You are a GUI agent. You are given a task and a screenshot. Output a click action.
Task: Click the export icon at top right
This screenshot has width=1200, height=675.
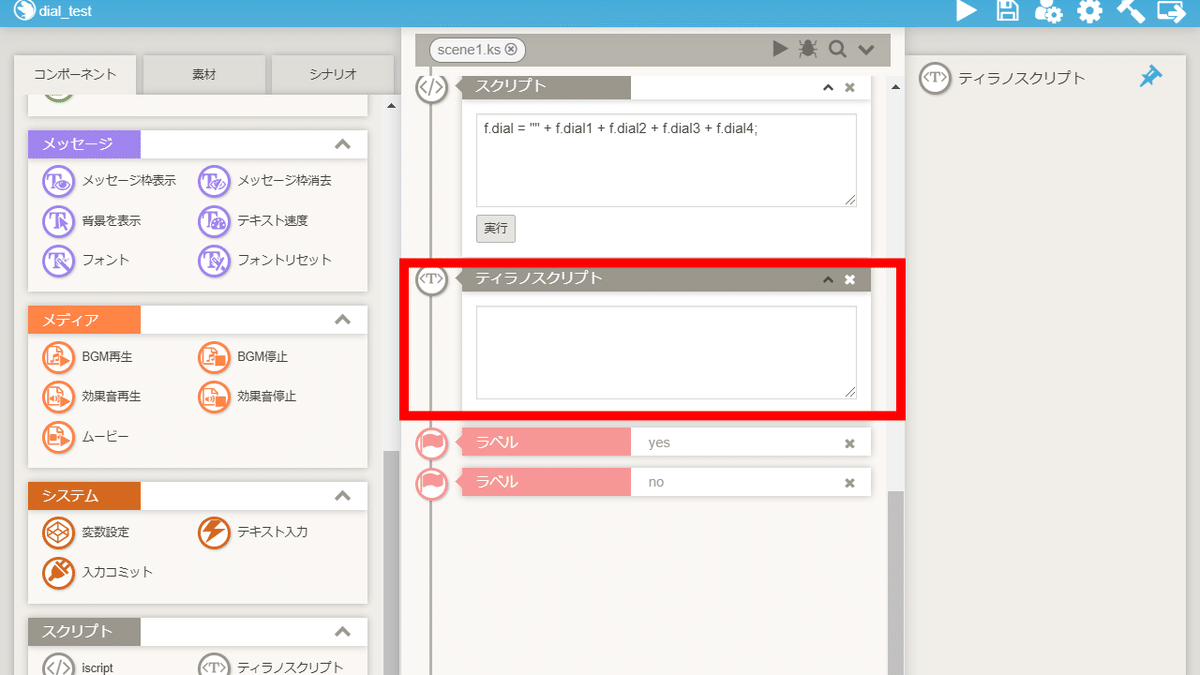(x=1171, y=12)
